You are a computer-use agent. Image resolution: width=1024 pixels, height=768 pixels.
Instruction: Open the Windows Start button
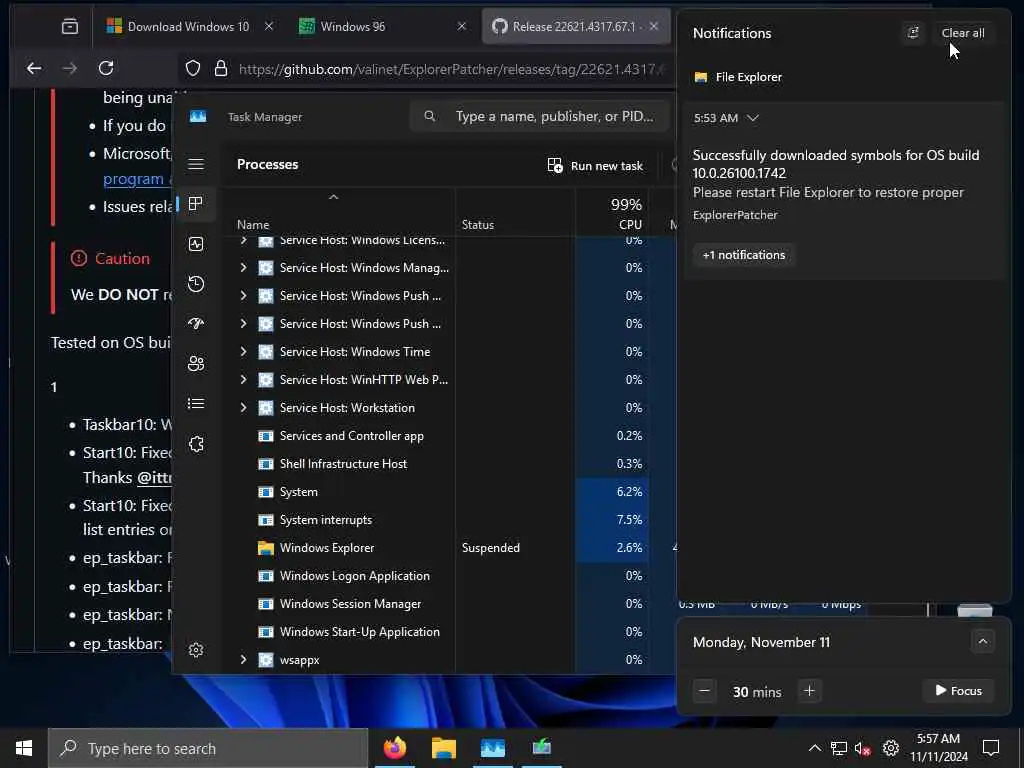24,748
